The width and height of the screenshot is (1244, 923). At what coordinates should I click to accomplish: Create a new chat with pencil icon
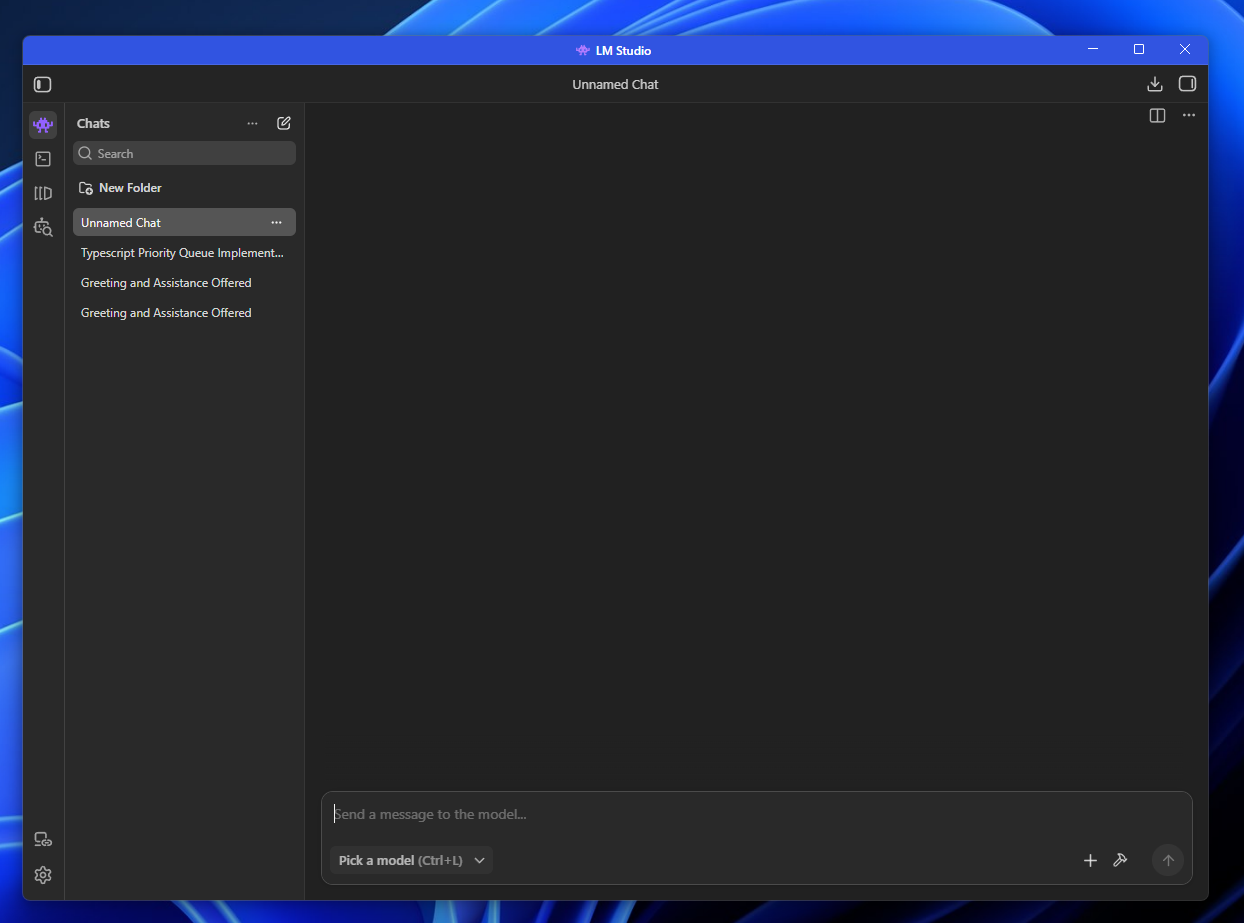coord(284,123)
